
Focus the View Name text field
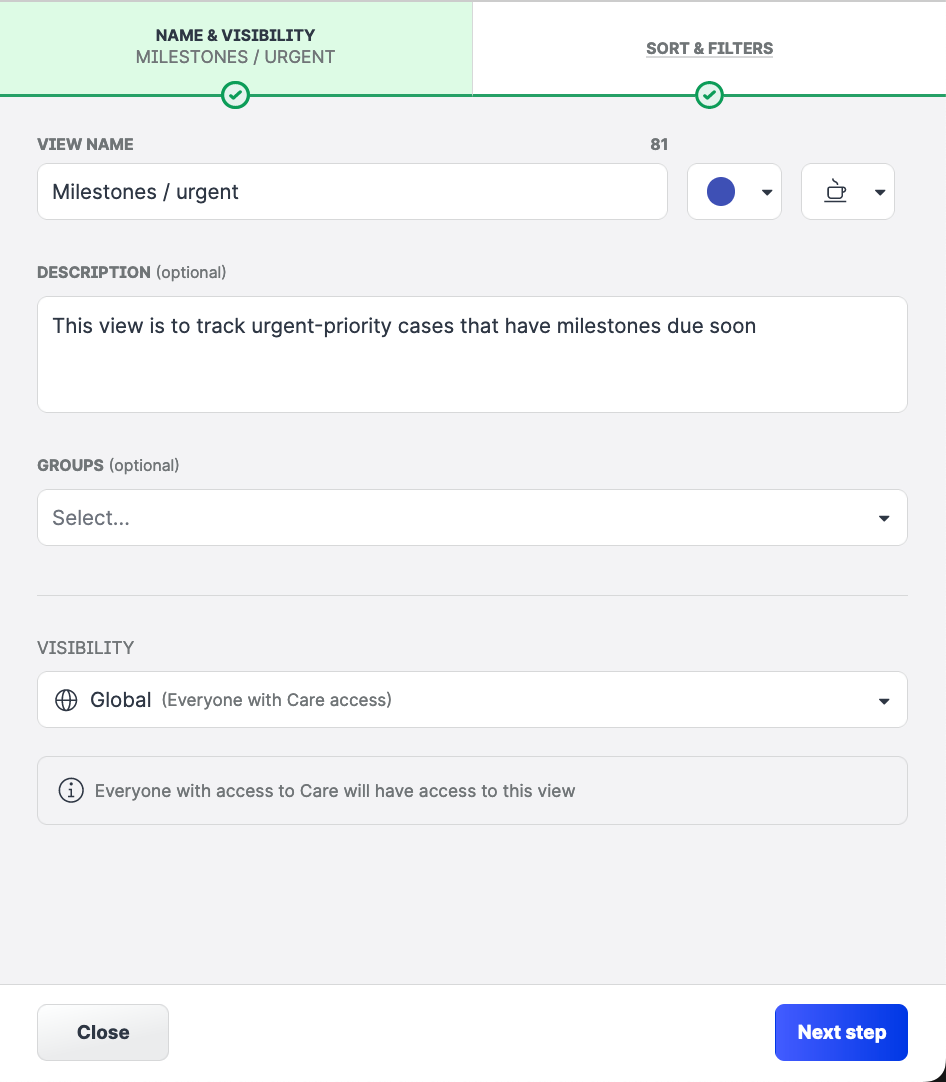(x=352, y=192)
